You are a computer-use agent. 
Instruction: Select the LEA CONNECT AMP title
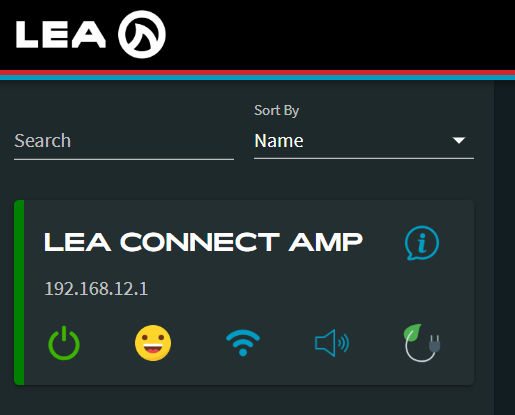pos(203,242)
